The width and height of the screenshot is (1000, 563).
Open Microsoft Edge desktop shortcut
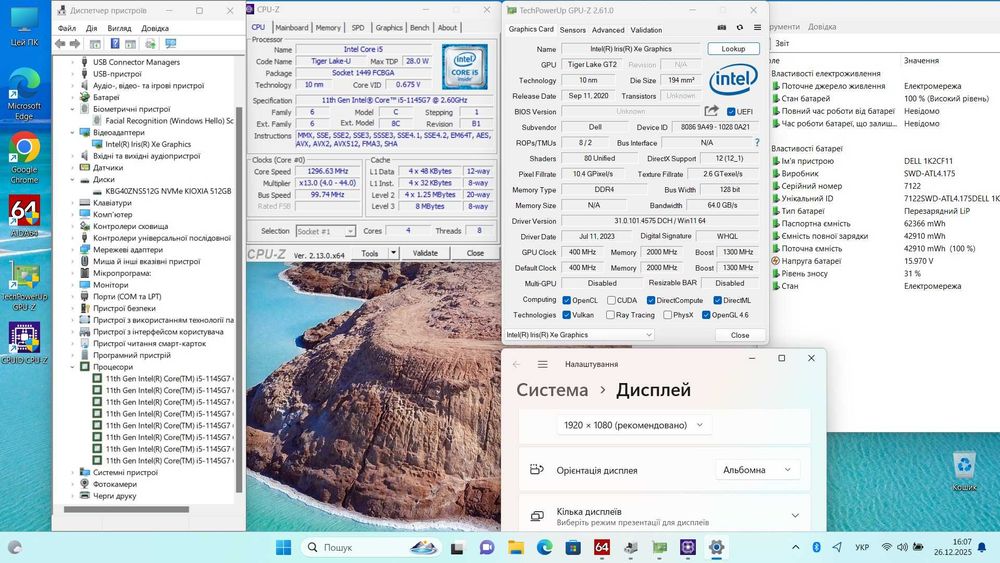[24, 93]
